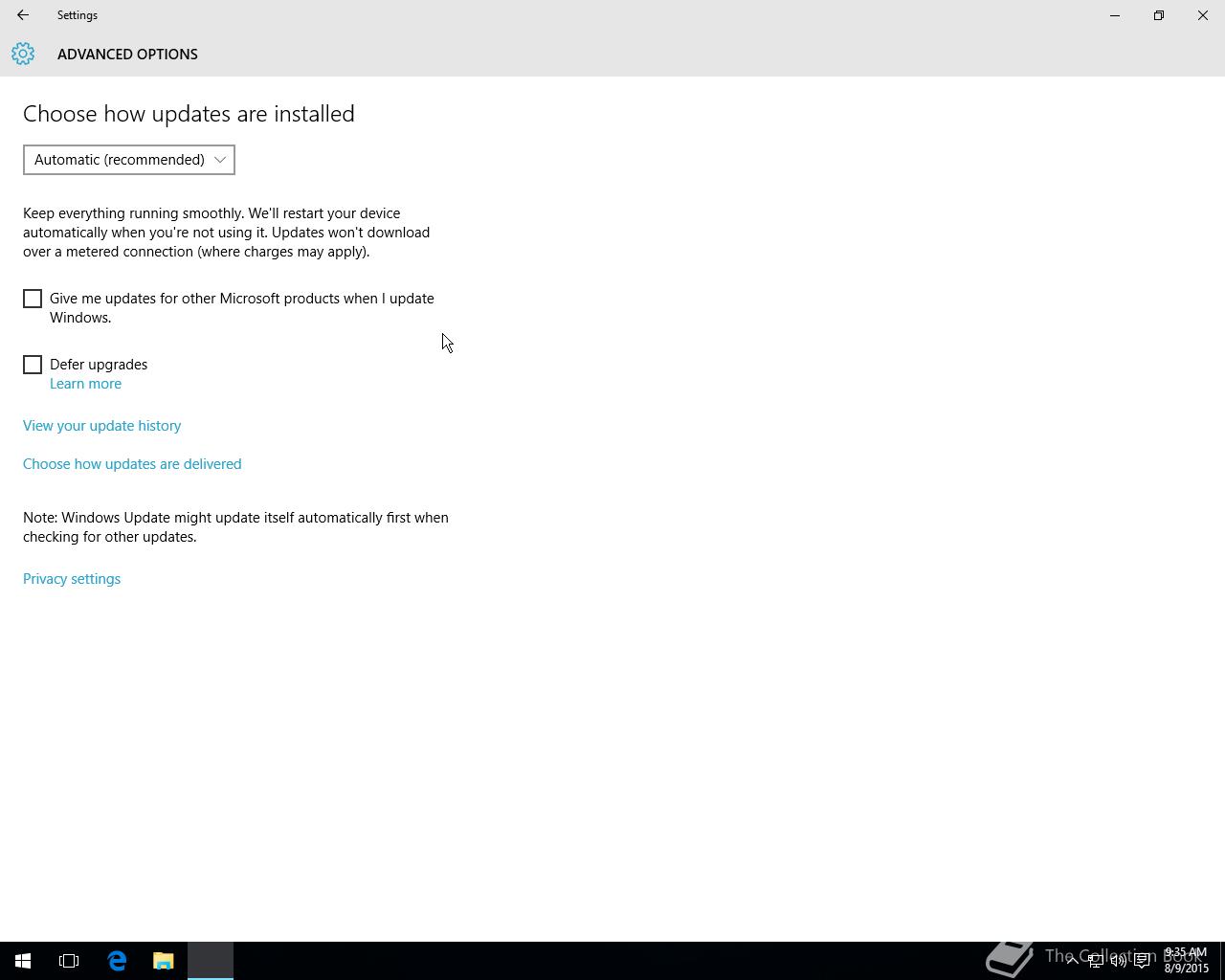
Task: Check the Defer upgrades checkbox
Action: pos(33,365)
